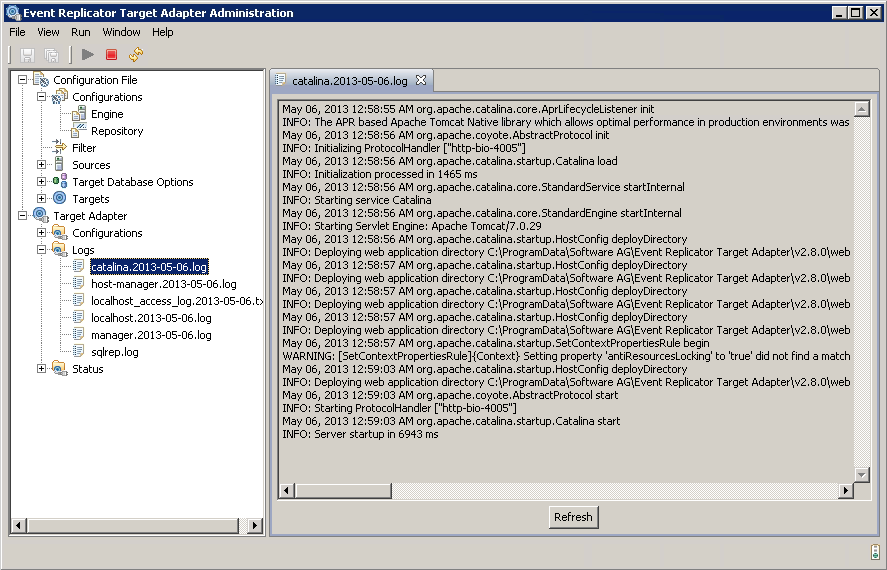Expand the Status tree node
Viewport: 887px width, 570px height.
[42, 369]
